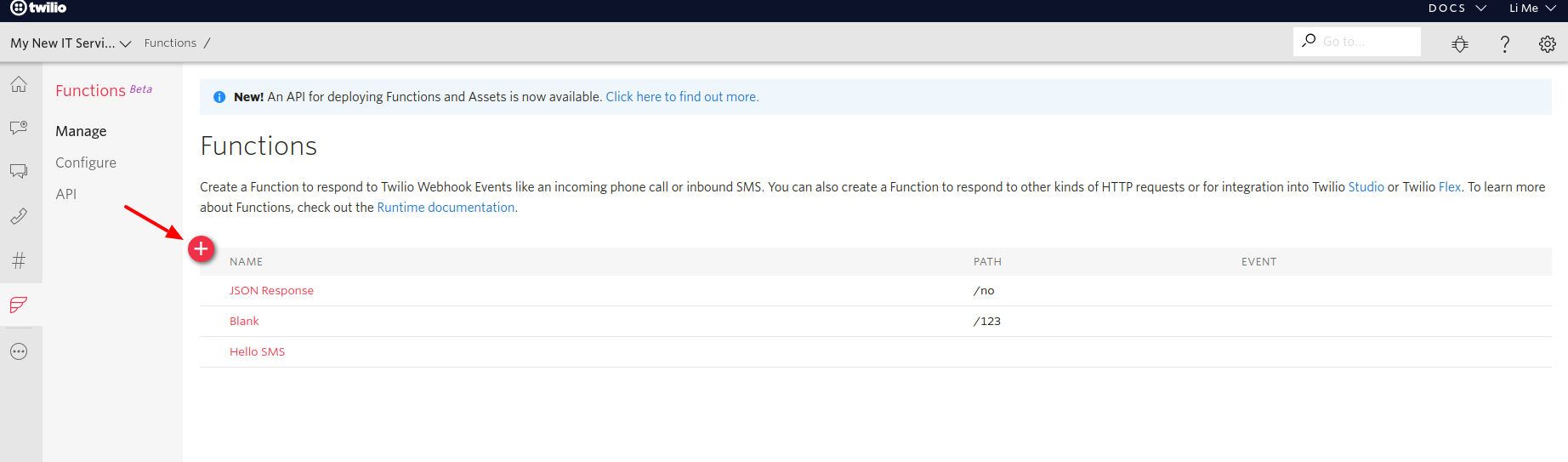Click the Twilio logo
The image size is (1568, 462).
pyautogui.click(x=38, y=8)
